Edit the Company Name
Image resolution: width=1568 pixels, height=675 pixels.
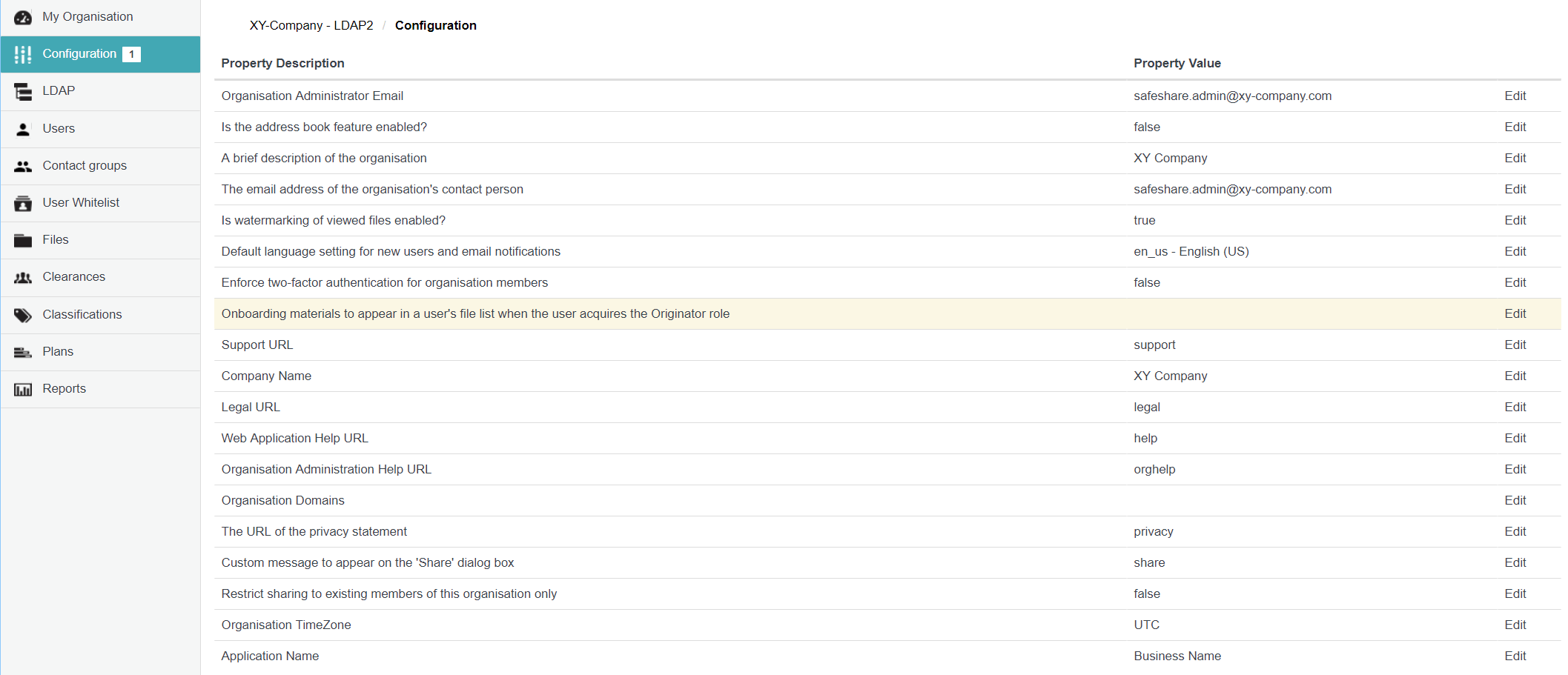click(1515, 376)
